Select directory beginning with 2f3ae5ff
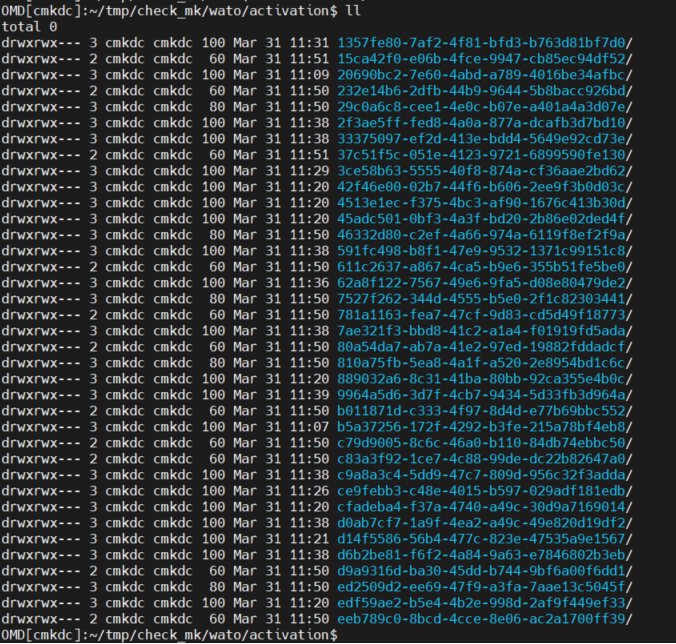This screenshot has width=676, height=644. 484,122
